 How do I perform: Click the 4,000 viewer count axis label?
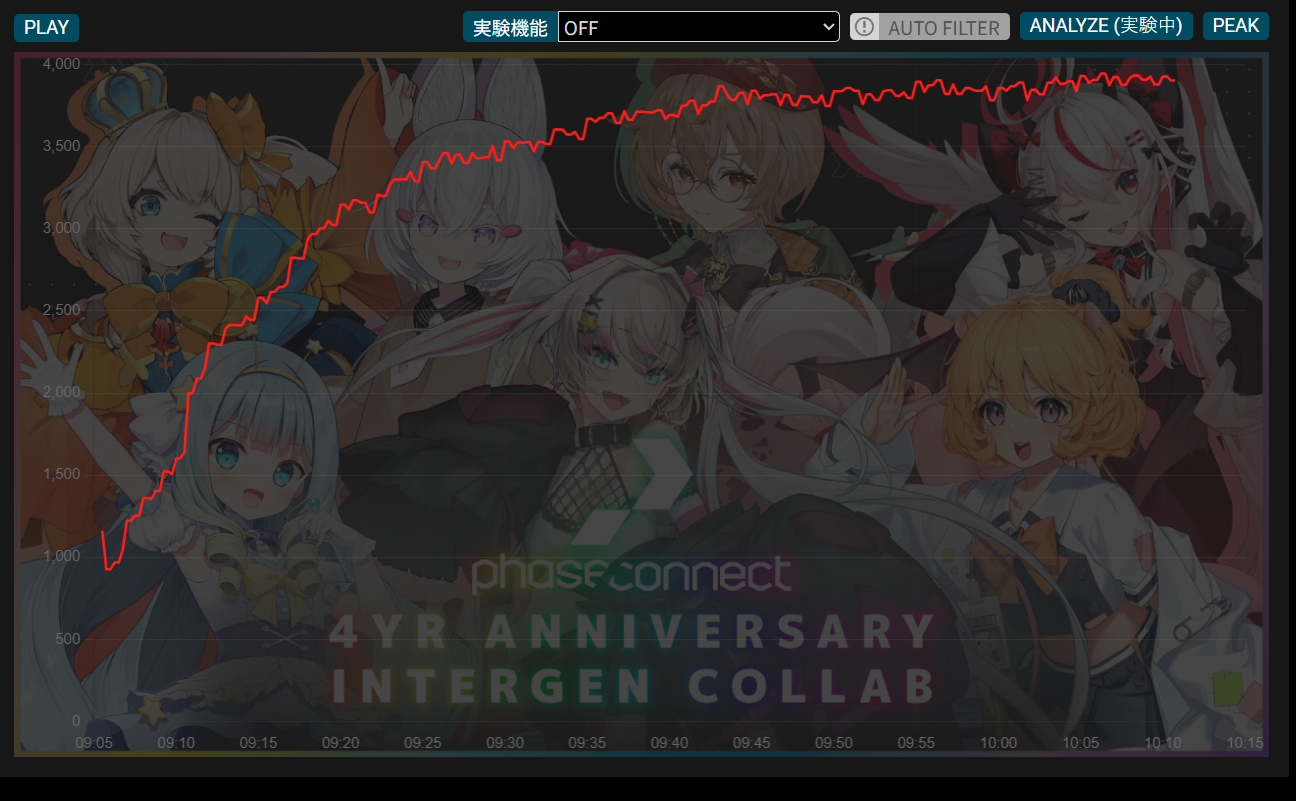[61, 64]
